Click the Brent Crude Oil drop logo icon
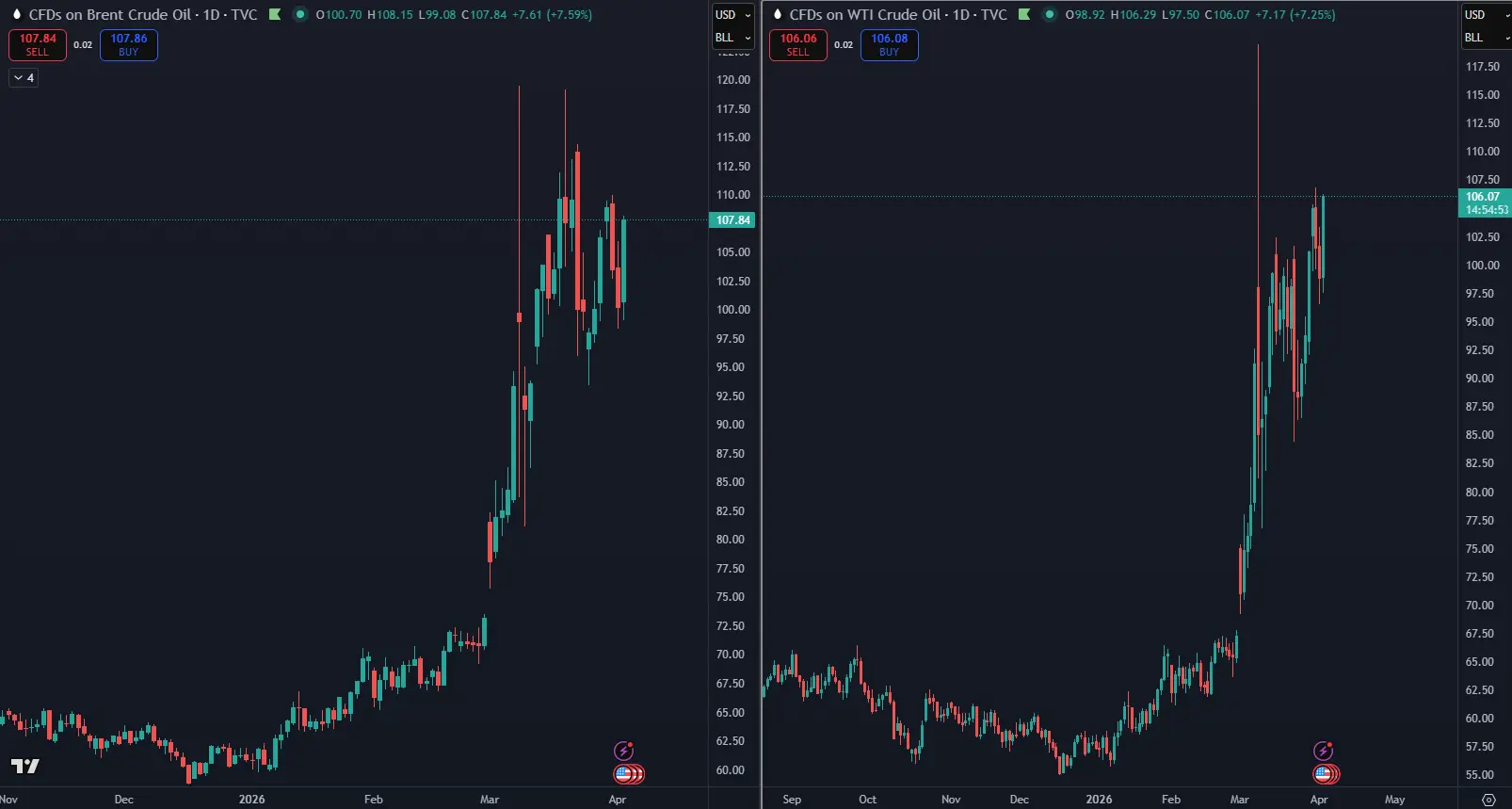1512x809 pixels. pos(16,14)
